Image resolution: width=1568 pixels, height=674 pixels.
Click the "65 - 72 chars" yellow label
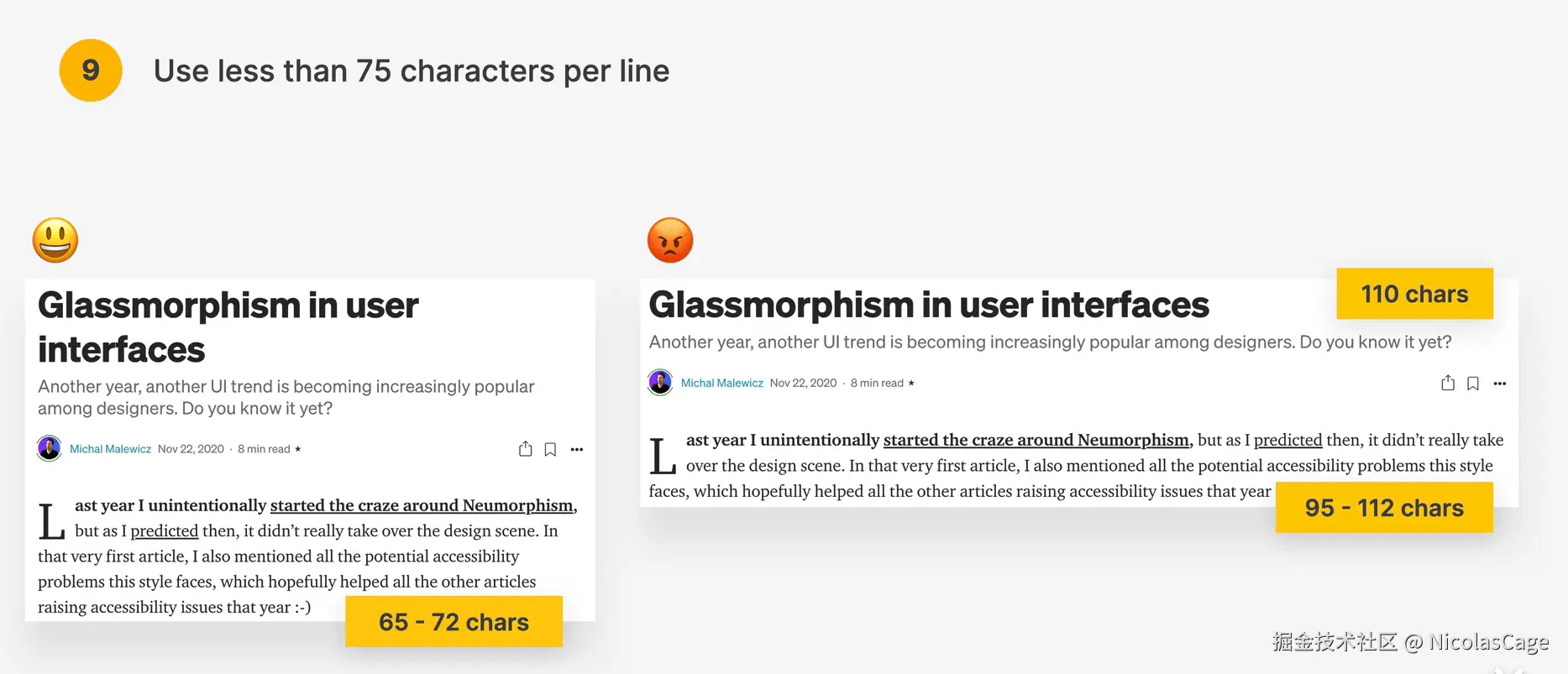pyautogui.click(x=454, y=622)
